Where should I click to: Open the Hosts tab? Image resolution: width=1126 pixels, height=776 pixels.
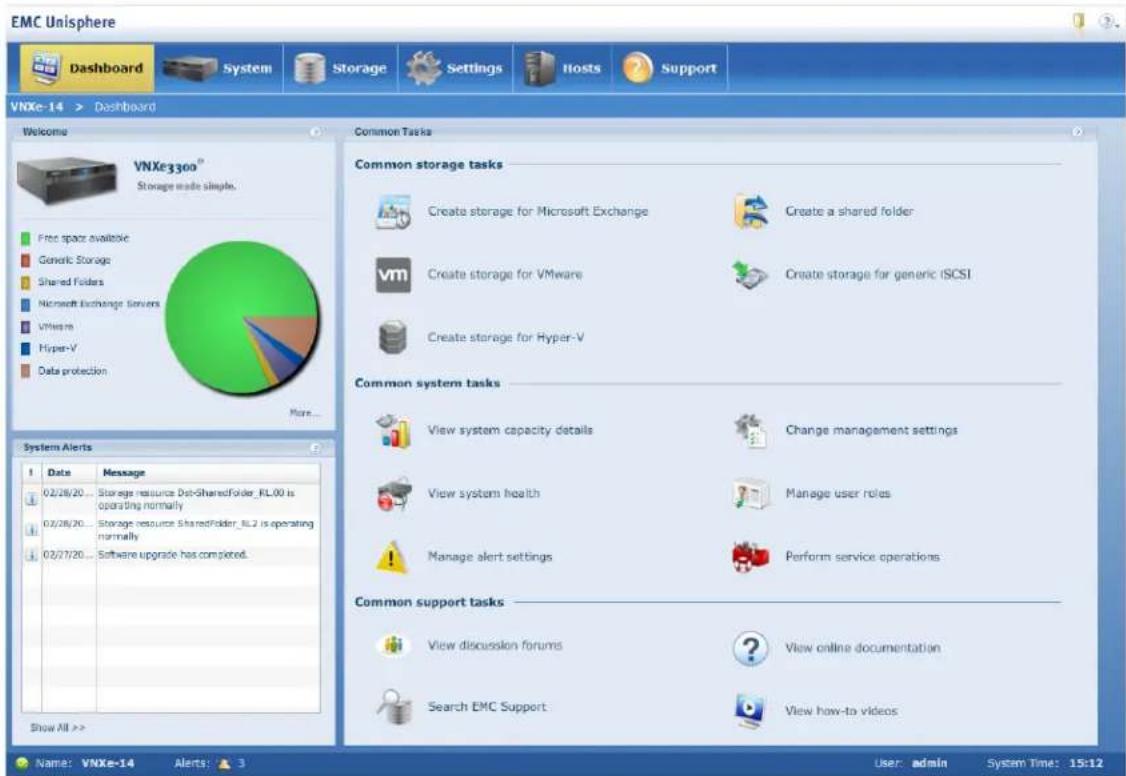coord(562,68)
